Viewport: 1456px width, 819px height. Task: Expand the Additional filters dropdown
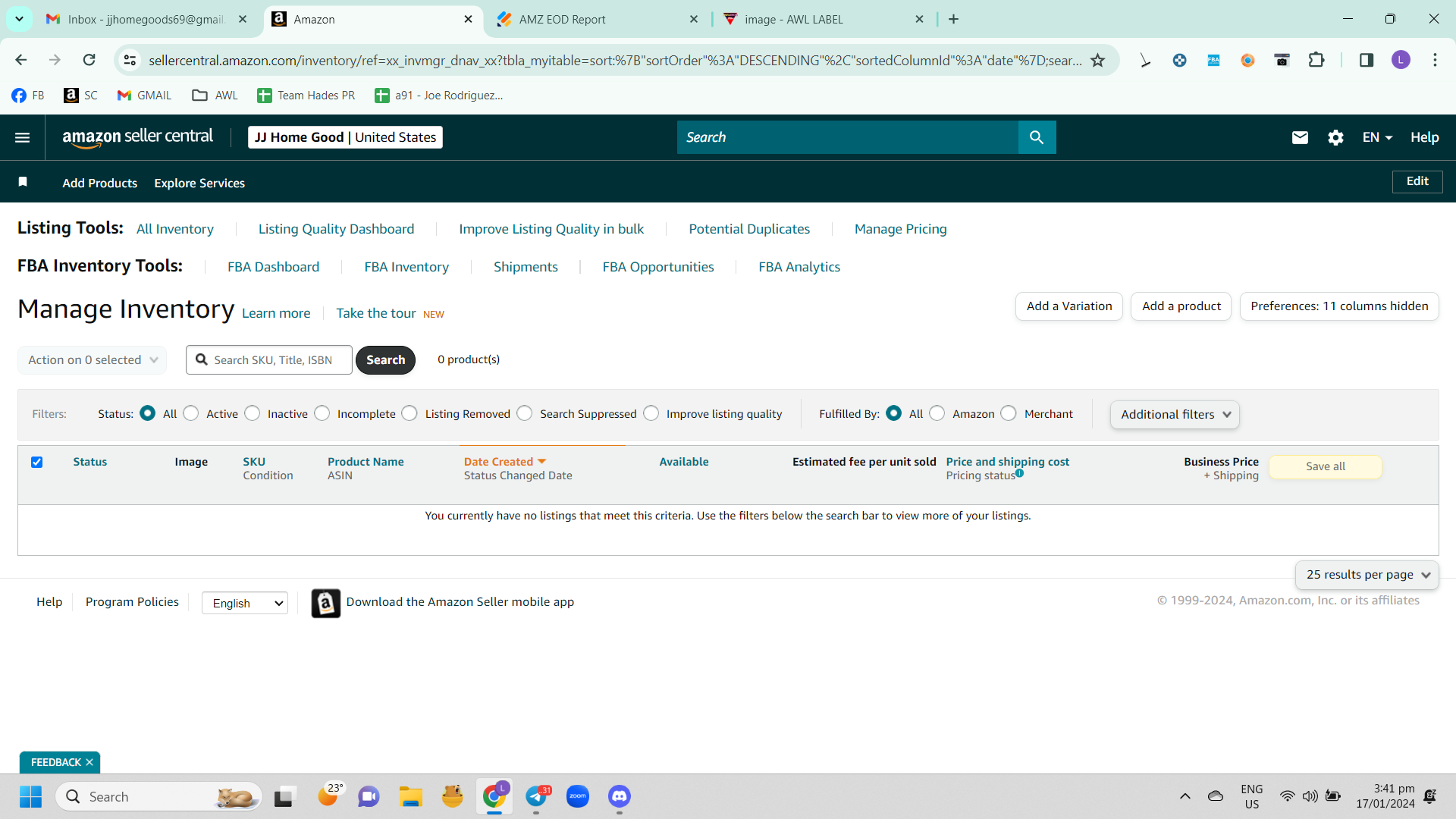click(1175, 415)
